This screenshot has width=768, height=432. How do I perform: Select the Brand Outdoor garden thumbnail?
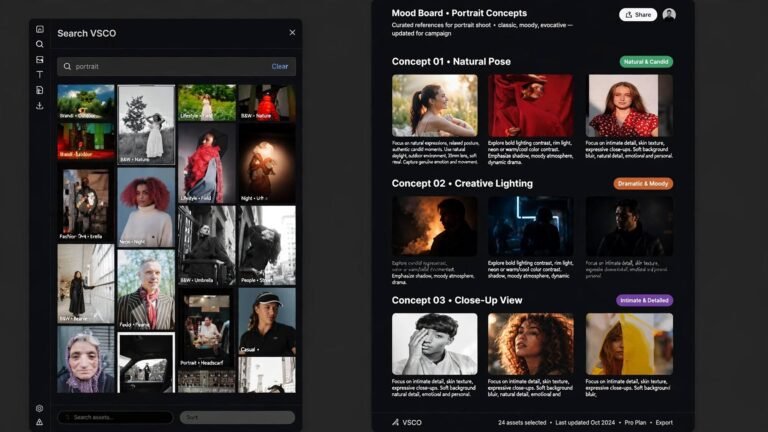(x=86, y=102)
